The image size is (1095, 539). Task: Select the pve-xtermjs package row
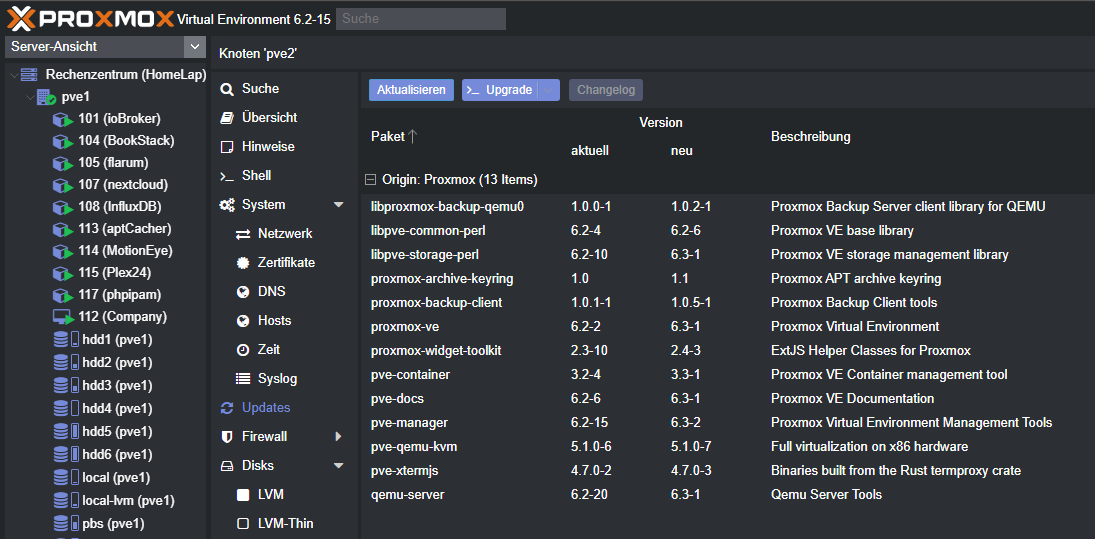[728, 471]
